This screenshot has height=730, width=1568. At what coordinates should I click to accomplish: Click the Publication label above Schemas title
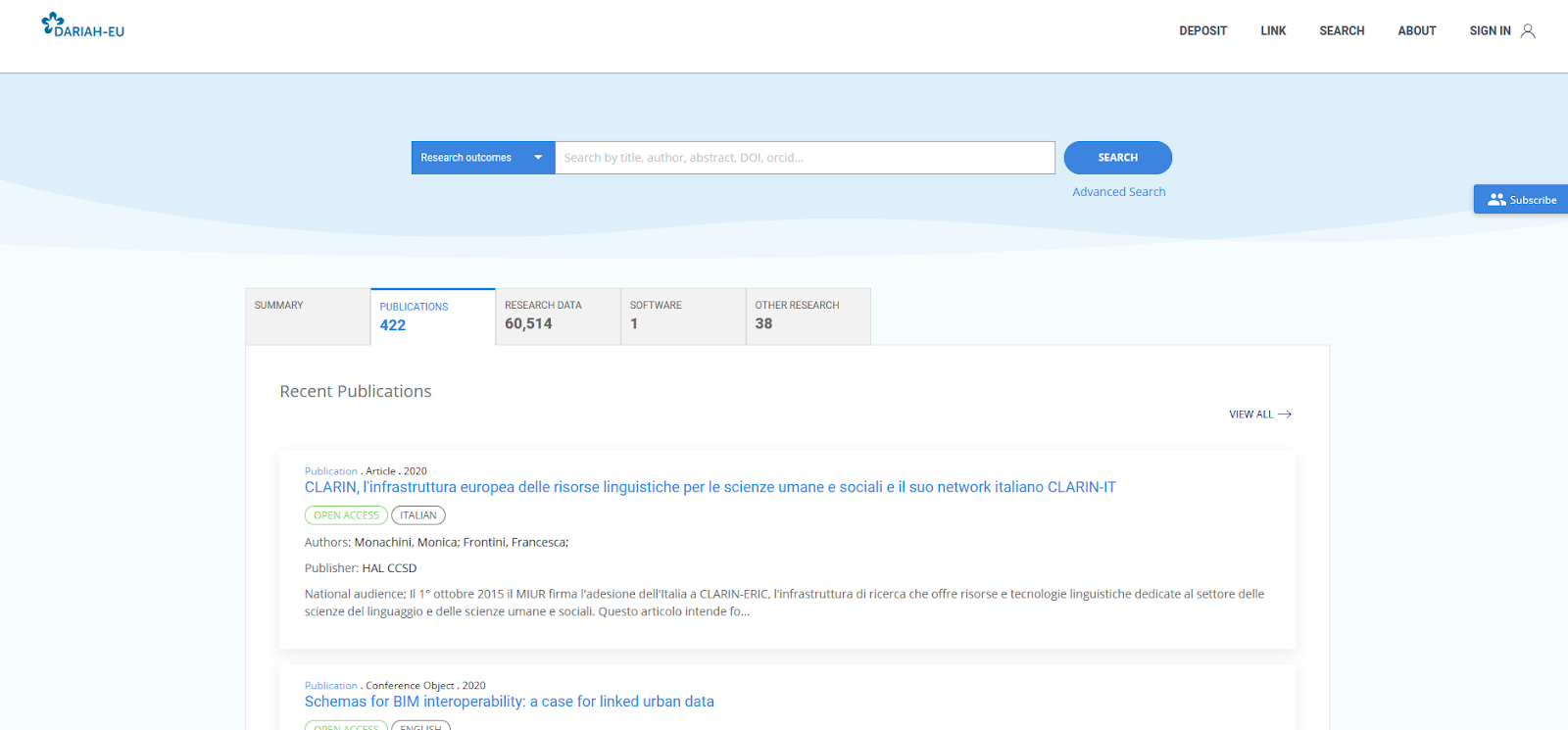pos(331,686)
